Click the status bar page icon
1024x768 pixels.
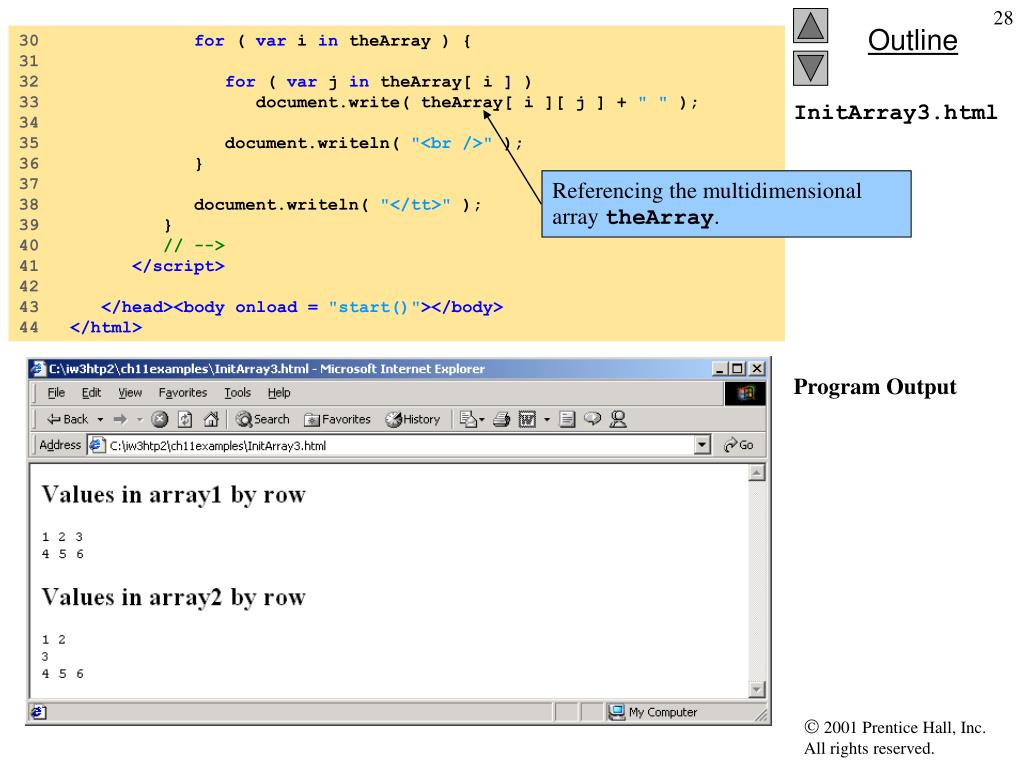click(38, 712)
